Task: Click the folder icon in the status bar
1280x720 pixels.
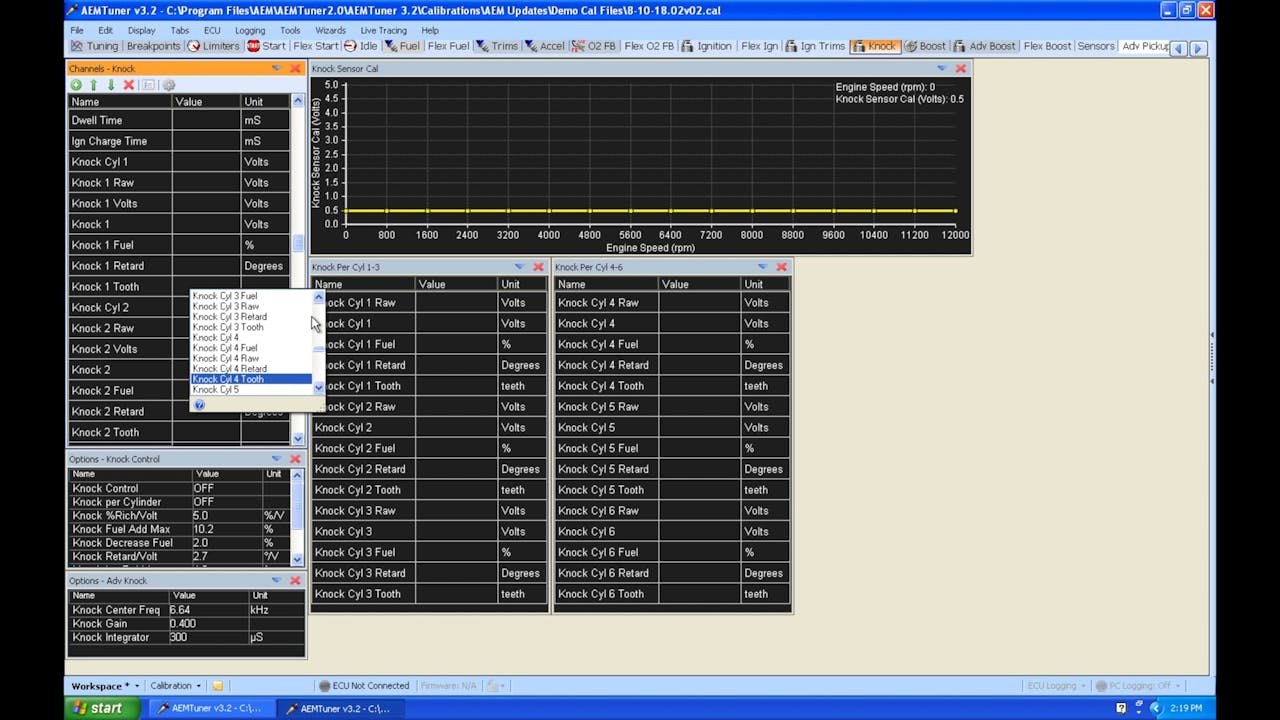Action: (218, 686)
